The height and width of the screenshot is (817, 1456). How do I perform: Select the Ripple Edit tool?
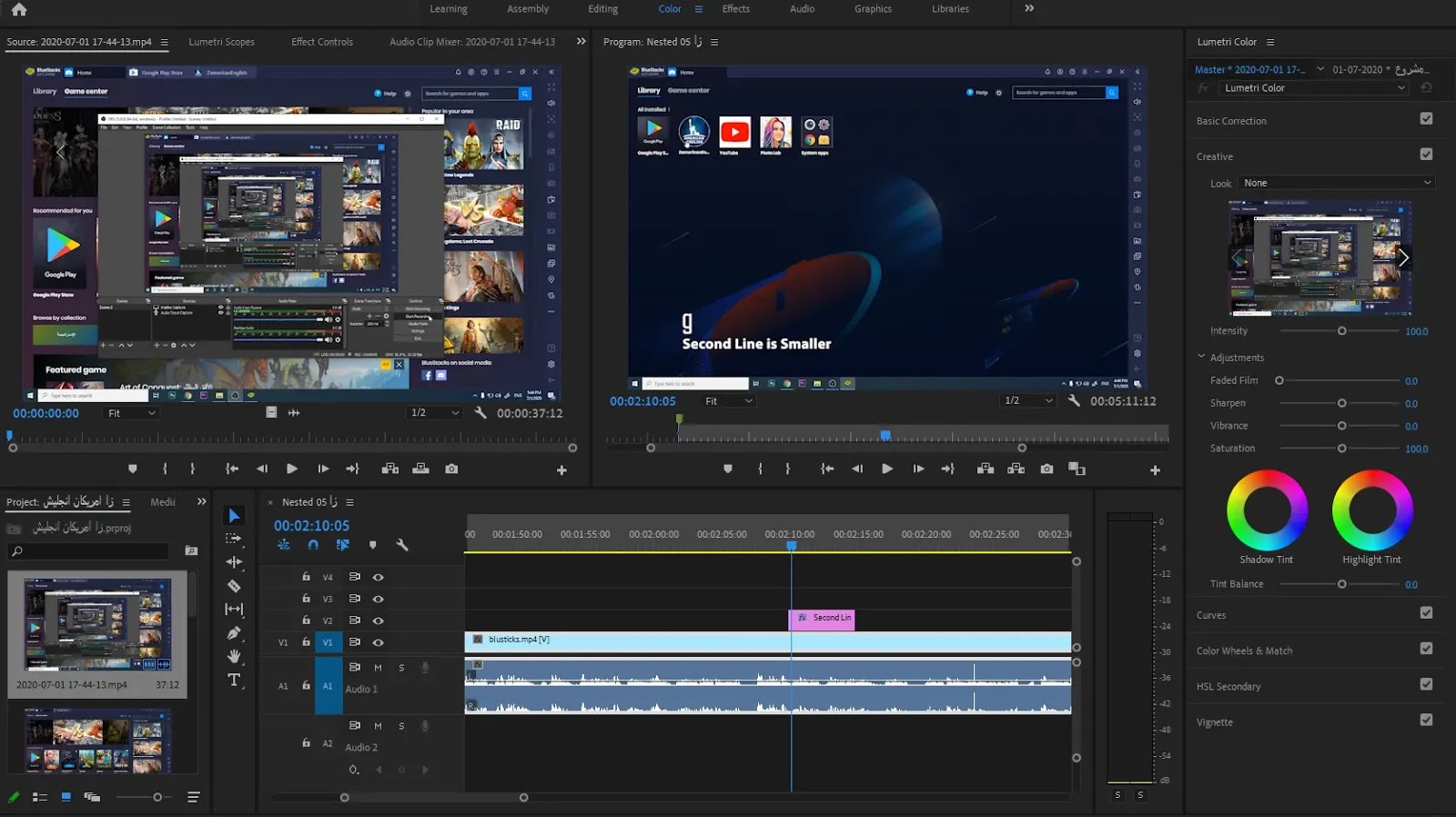(x=234, y=562)
